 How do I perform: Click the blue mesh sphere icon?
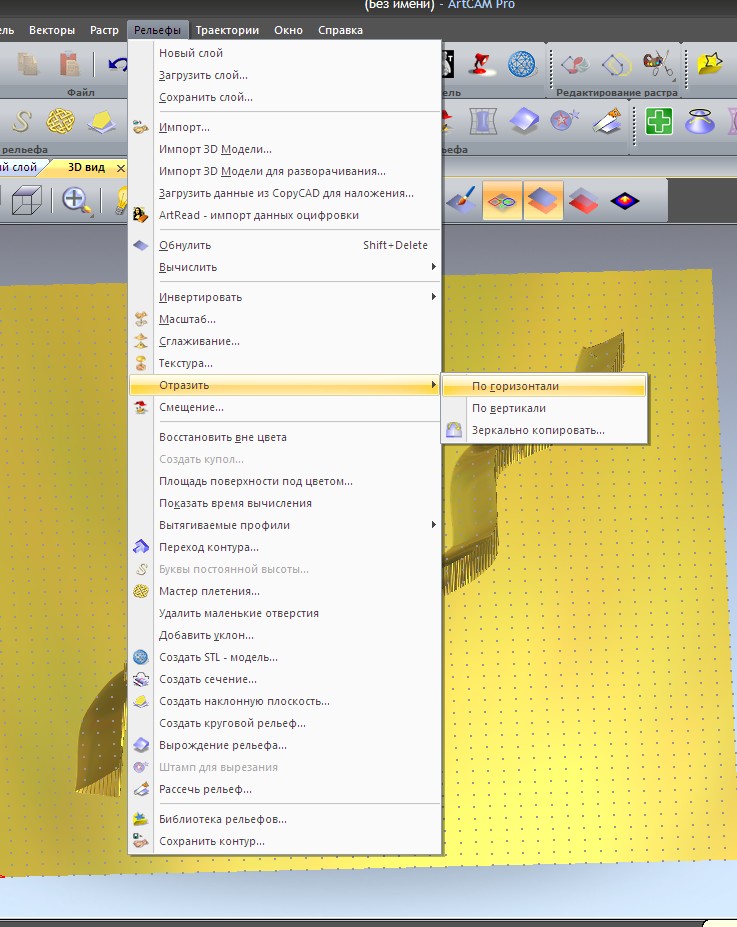(x=521, y=64)
